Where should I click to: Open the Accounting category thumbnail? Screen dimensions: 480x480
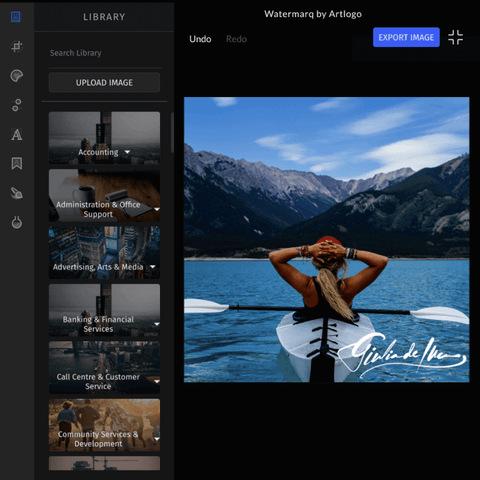104,138
